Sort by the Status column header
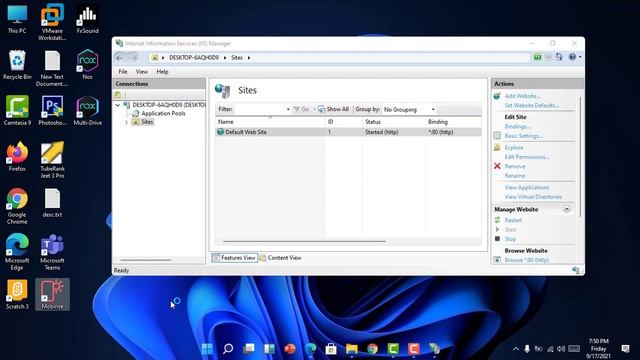Viewport: 640px width, 360px height. [x=373, y=122]
